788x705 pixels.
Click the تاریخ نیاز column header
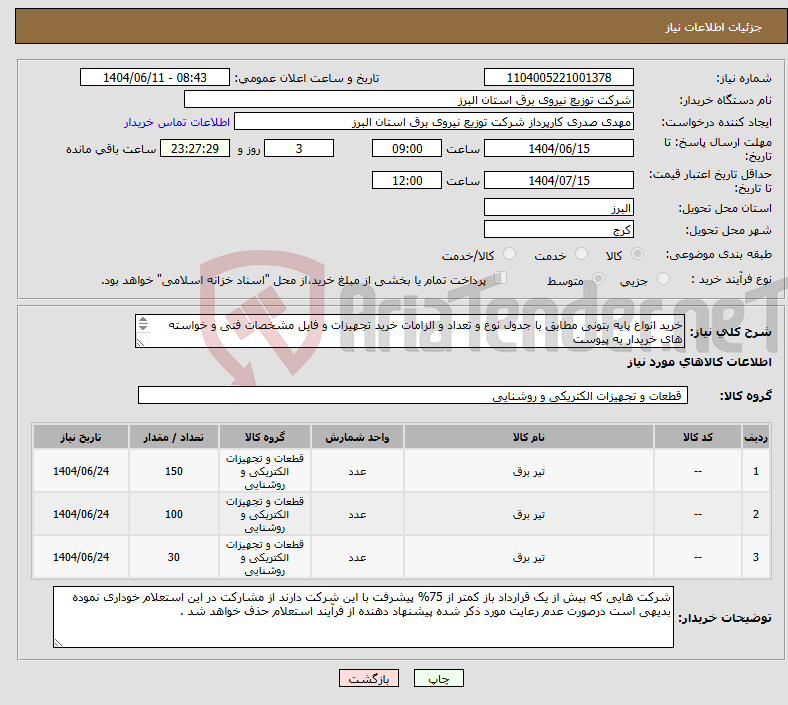coord(81,437)
